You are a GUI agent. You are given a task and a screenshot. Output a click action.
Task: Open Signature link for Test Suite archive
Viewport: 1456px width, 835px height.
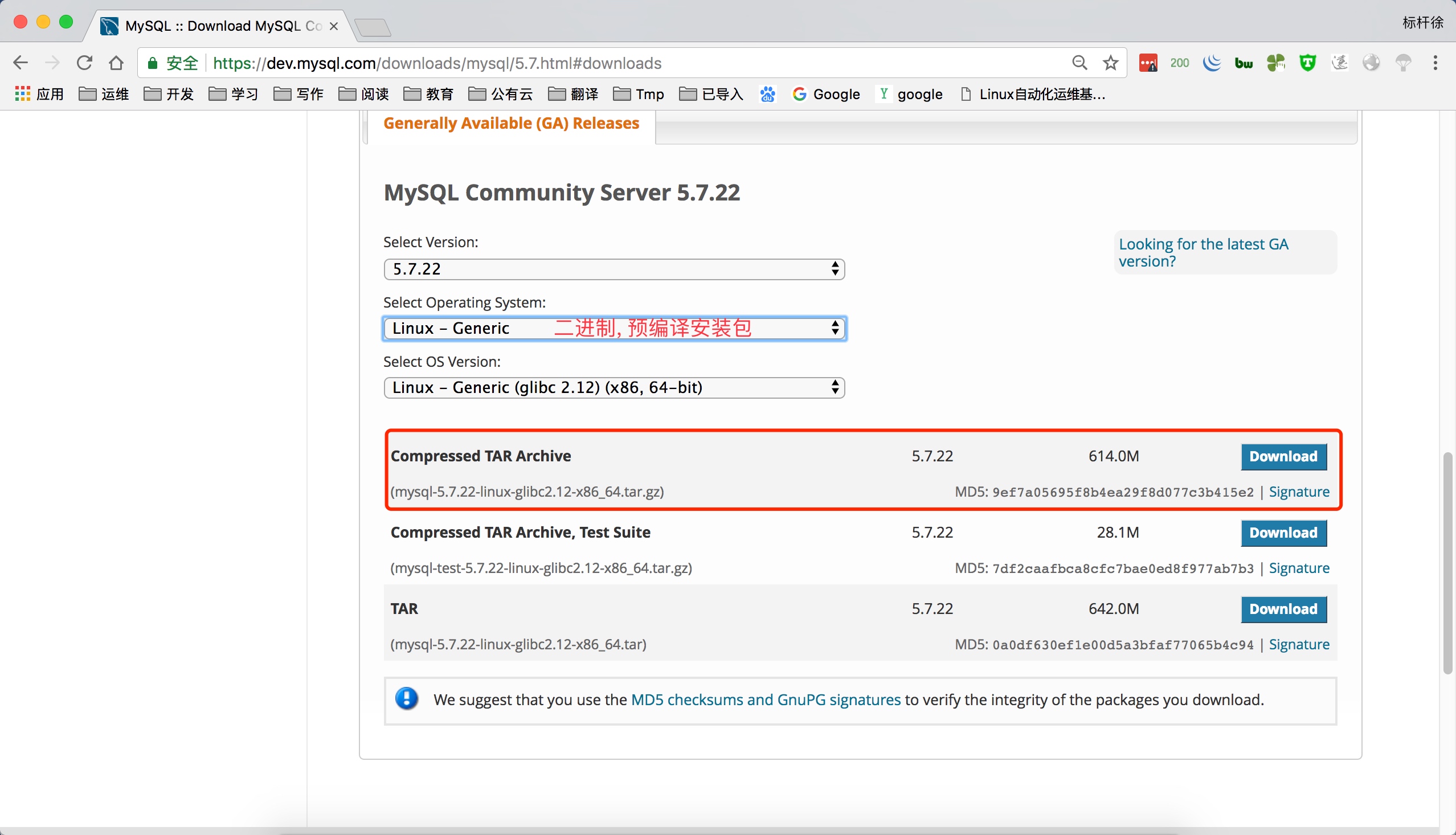click(x=1299, y=568)
